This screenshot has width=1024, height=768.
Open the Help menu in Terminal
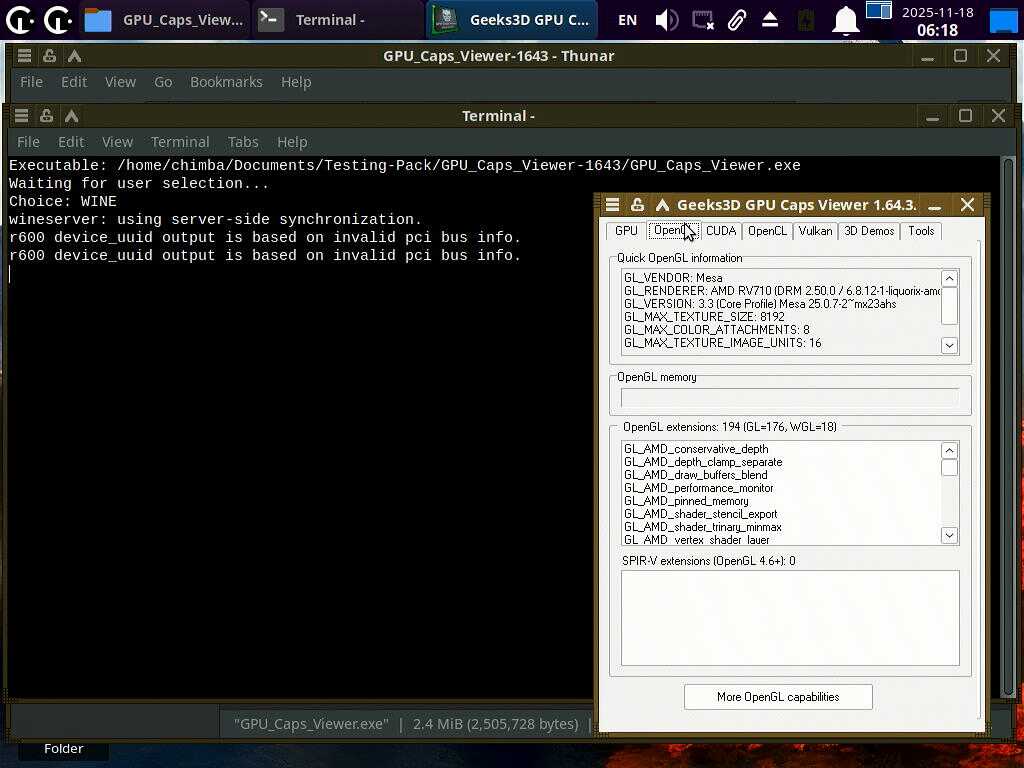click(x=292, y=142)
